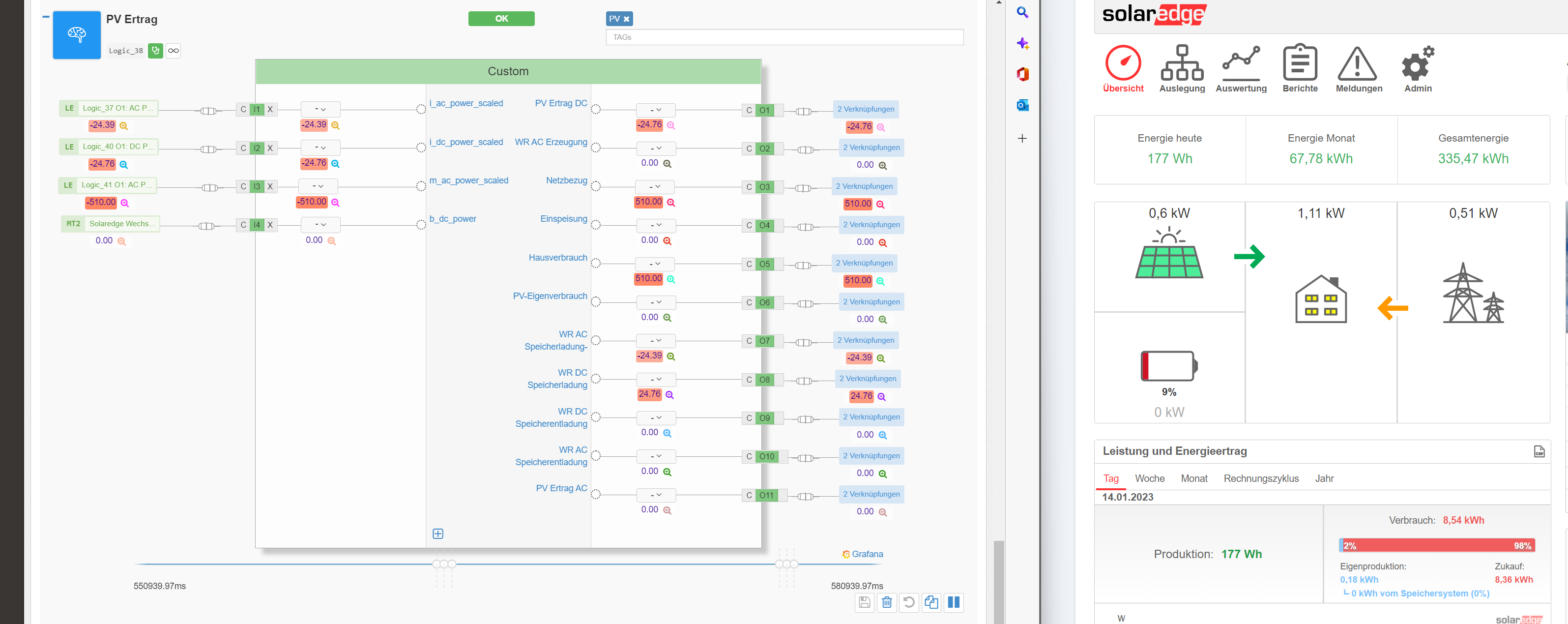Toggle C checkbox on output O5
The height and width of the screenshot is (624, 1568).
click(749, 264)
